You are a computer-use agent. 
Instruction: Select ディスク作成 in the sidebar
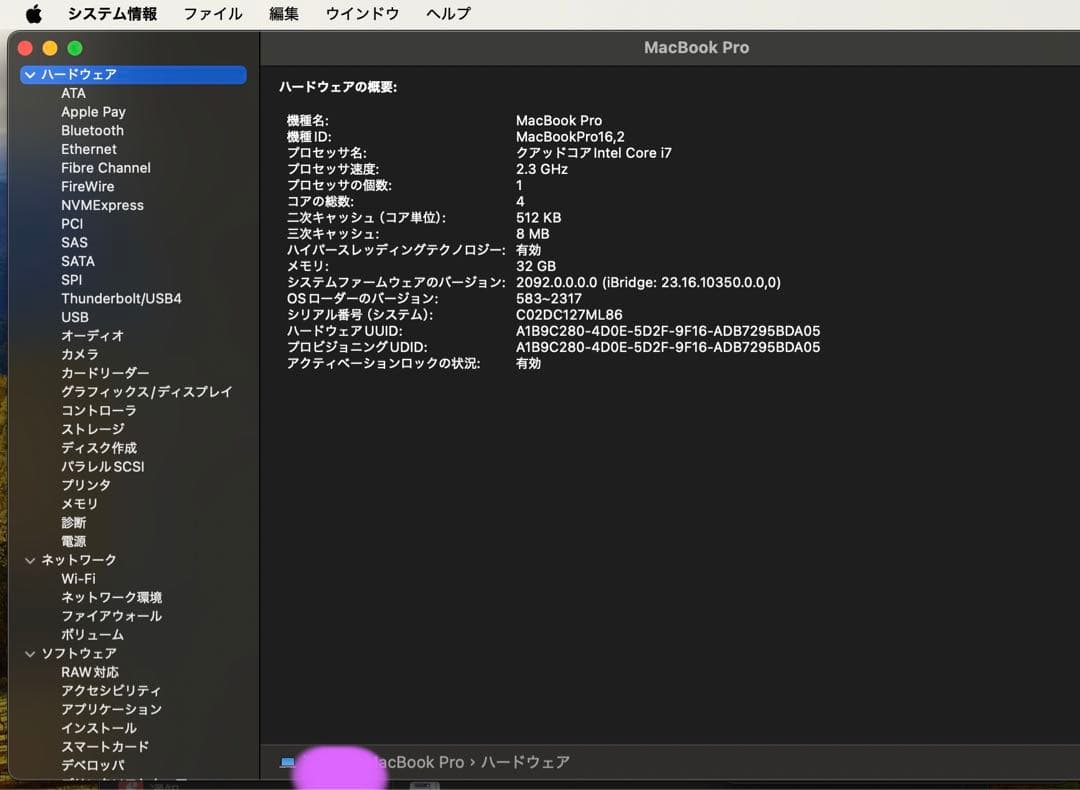[x=98, y=448]
